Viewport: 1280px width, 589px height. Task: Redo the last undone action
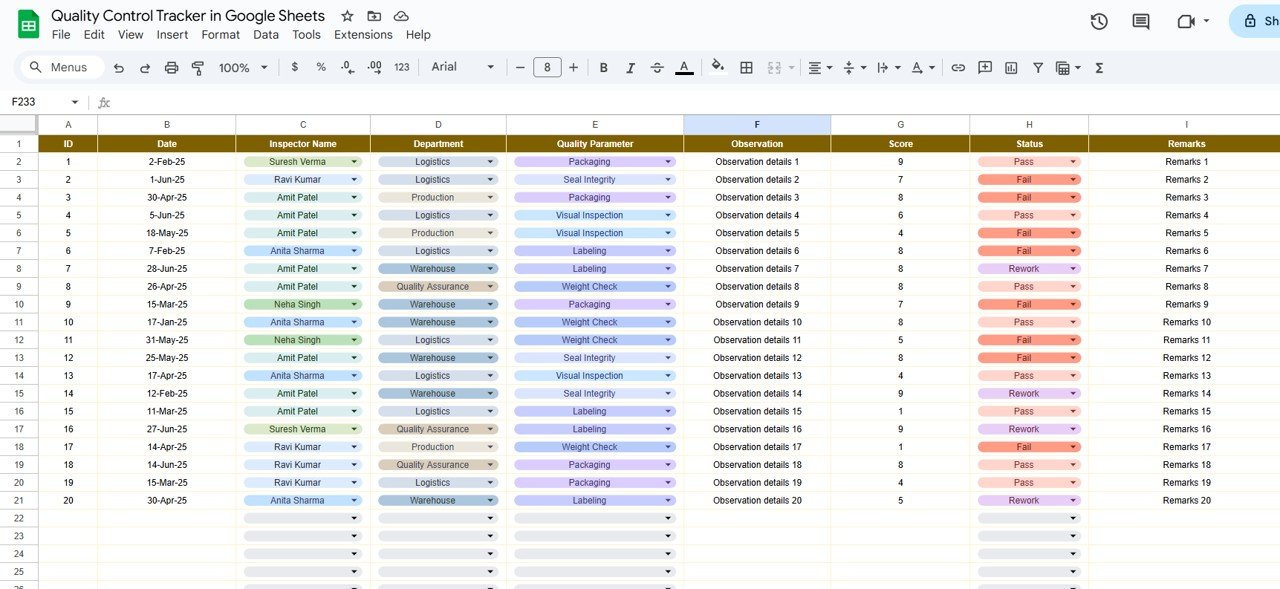[145, 67]
